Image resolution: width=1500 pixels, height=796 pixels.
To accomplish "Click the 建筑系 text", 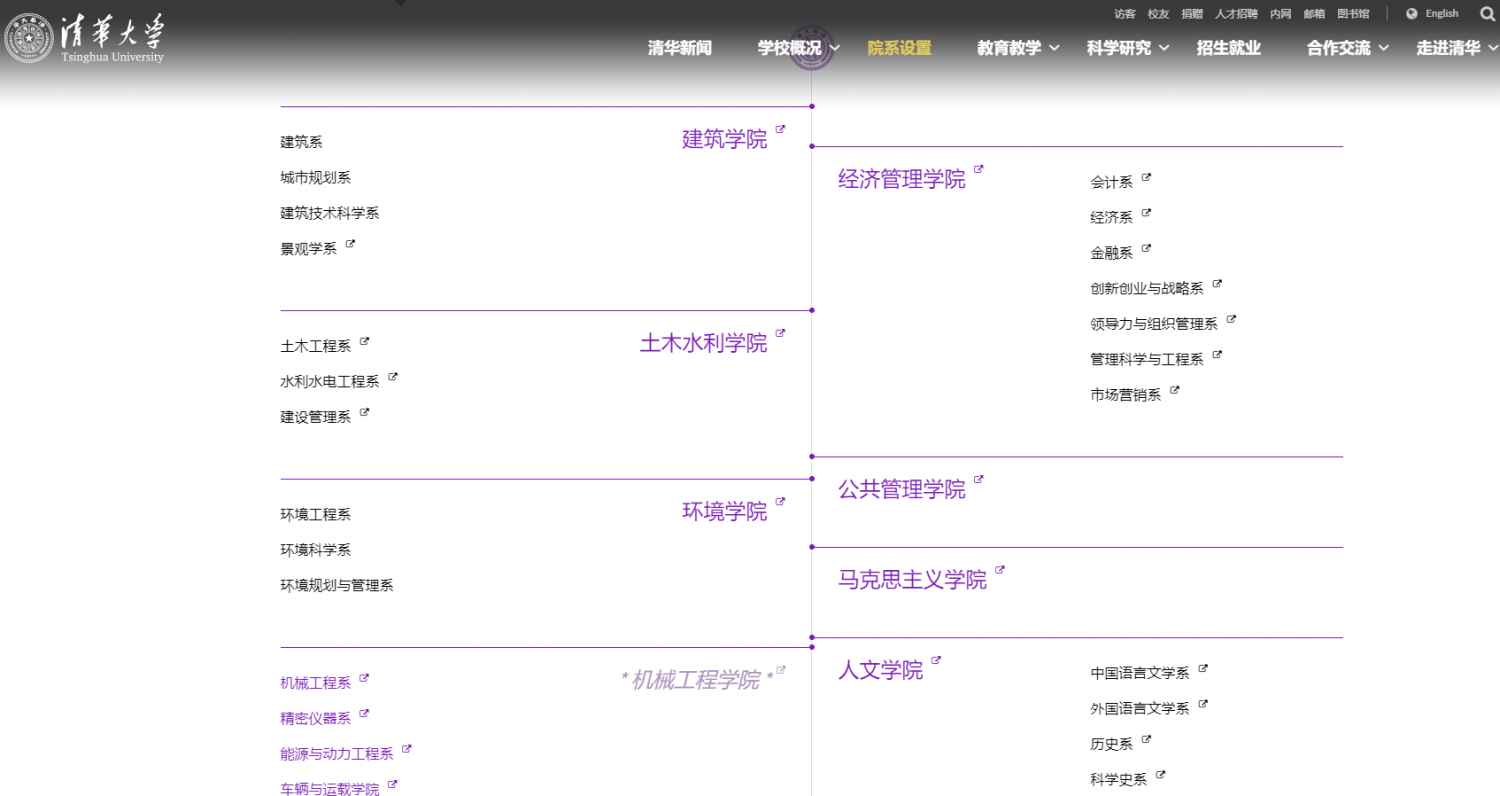I will coord(302,143).
